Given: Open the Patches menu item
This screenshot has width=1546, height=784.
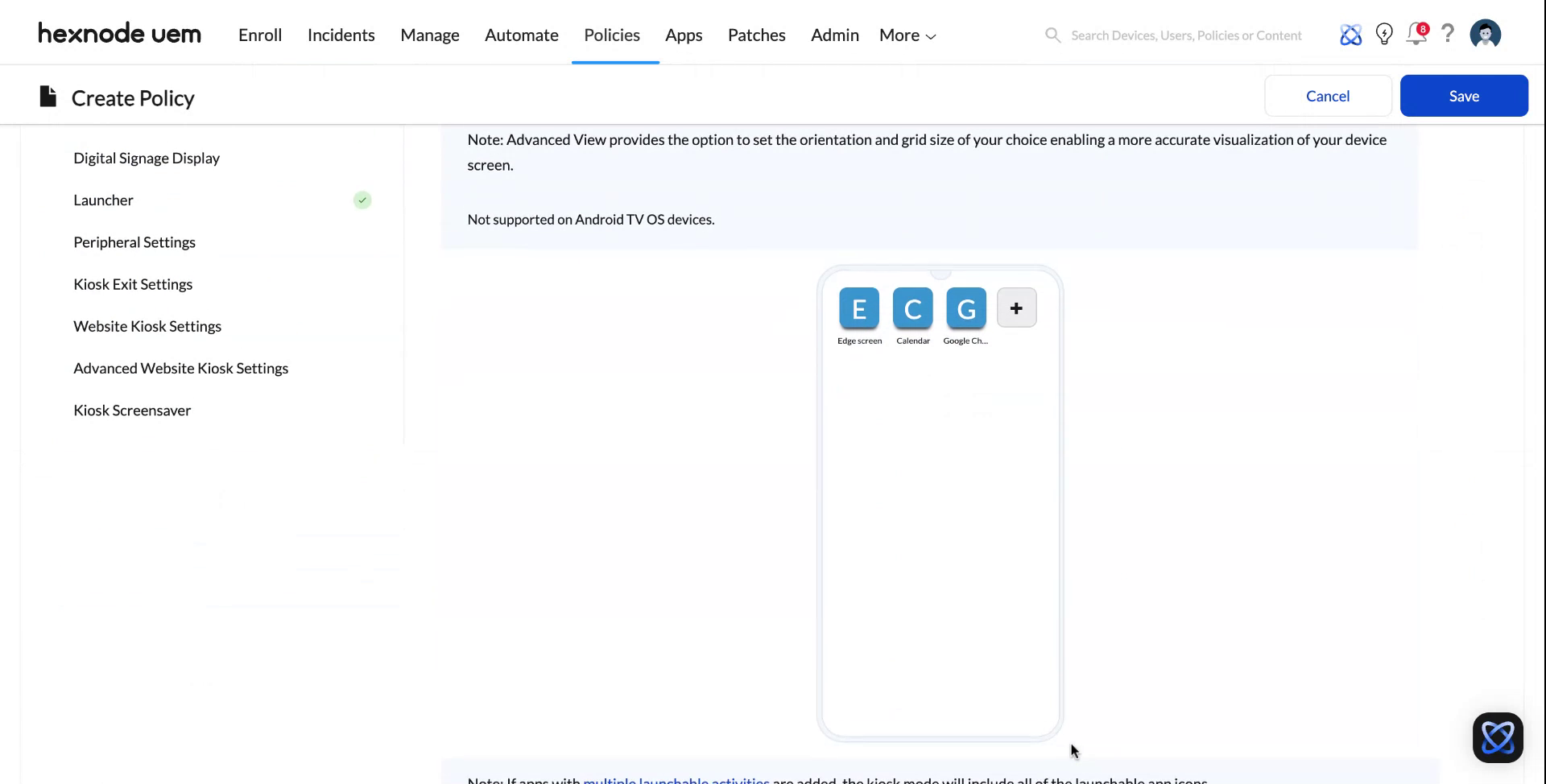Looking at the screenshot, I should tap(756, 35).
